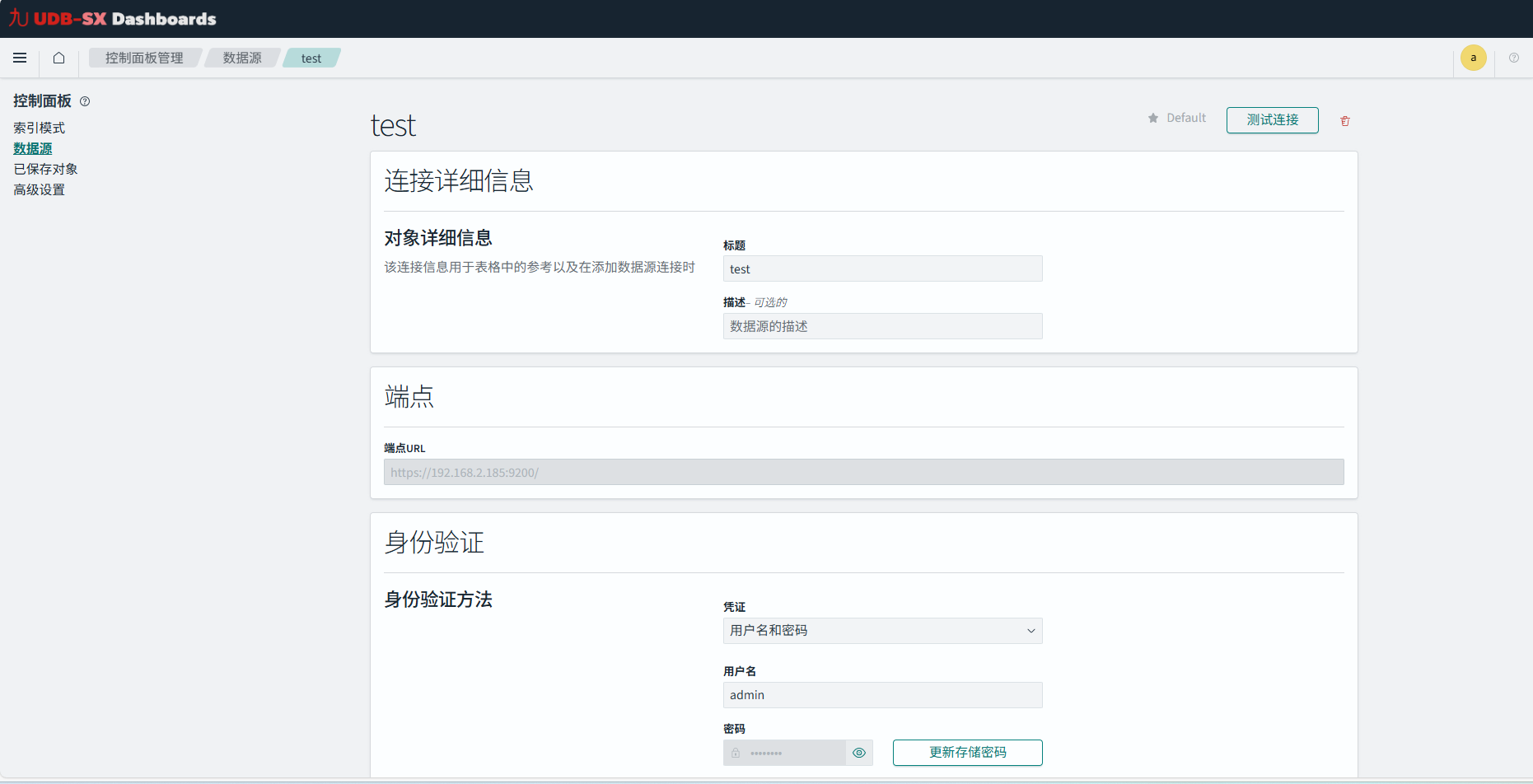Expand the 凭证 credential dropdown
Viewport: 1533px width, 784px height.
[882, 631]
